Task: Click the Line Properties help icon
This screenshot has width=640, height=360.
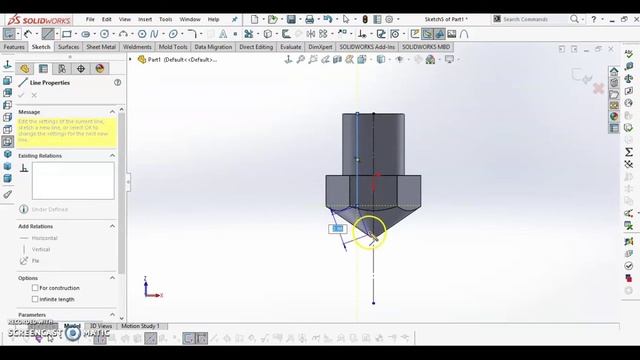Action: click(118, 82)
